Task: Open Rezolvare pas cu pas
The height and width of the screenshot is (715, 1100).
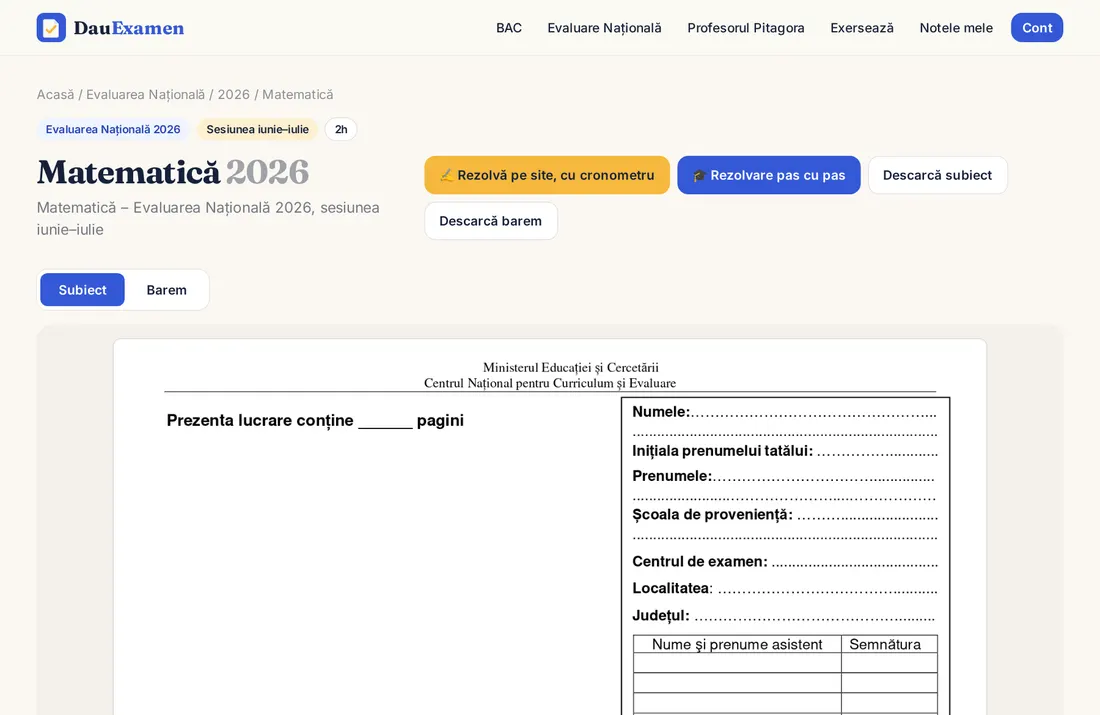Action: coord(769,175)
